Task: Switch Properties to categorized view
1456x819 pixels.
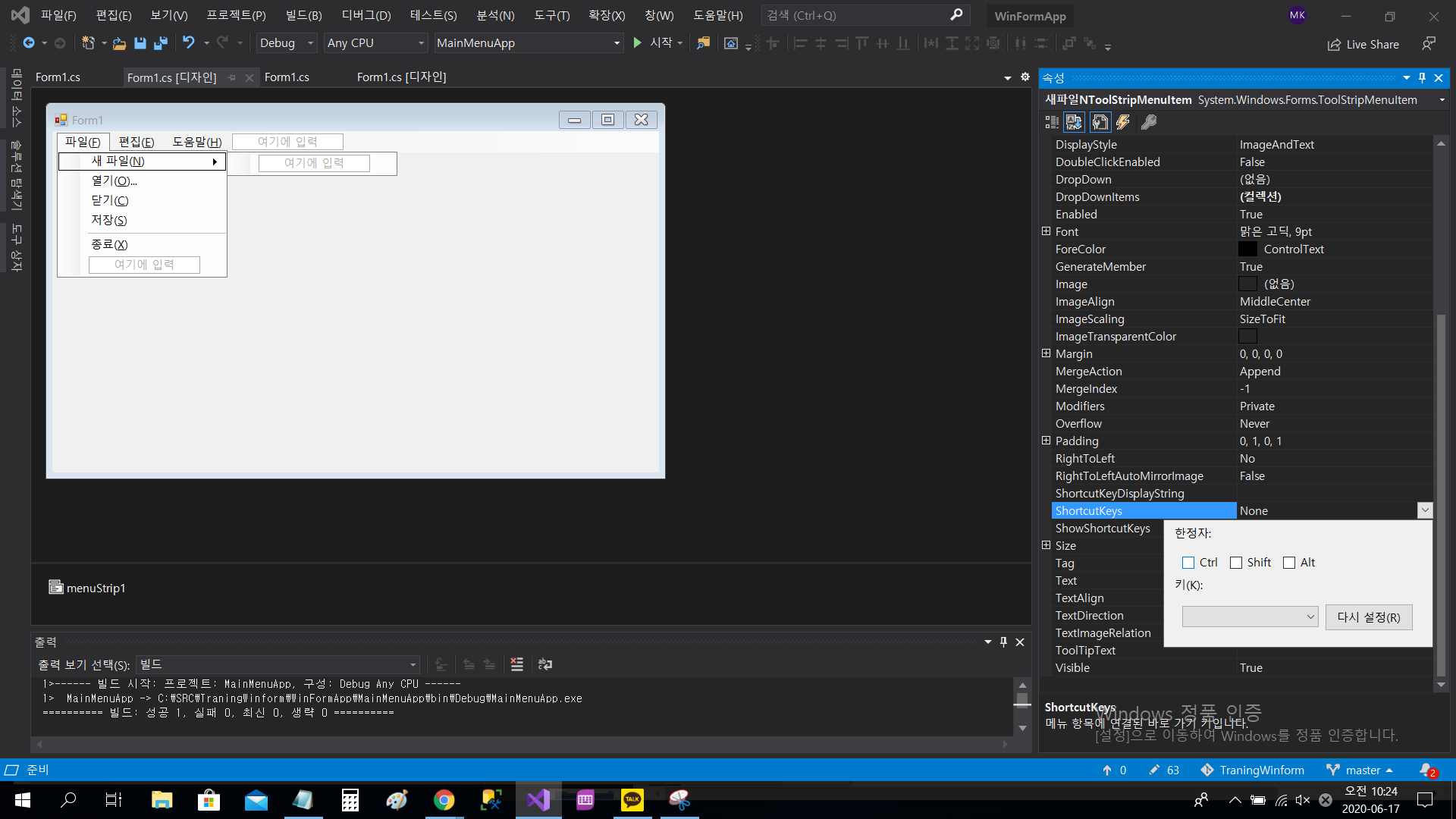Action: coord(1052,122)
